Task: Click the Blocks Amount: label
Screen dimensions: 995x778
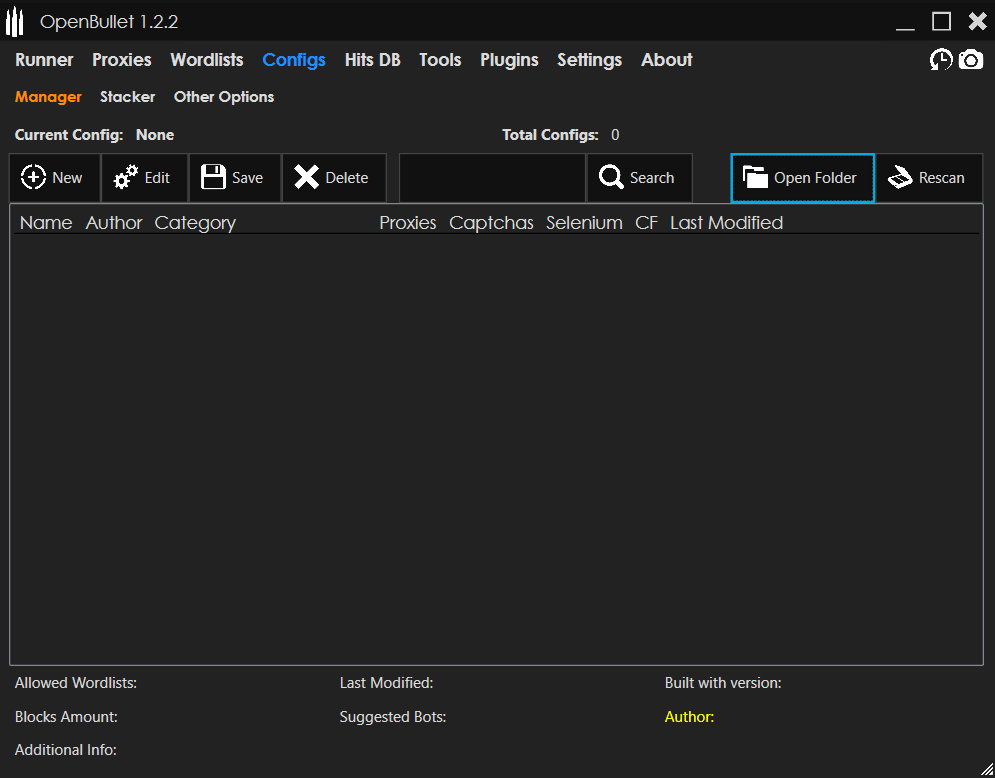Action: click(x=66, y=716)
